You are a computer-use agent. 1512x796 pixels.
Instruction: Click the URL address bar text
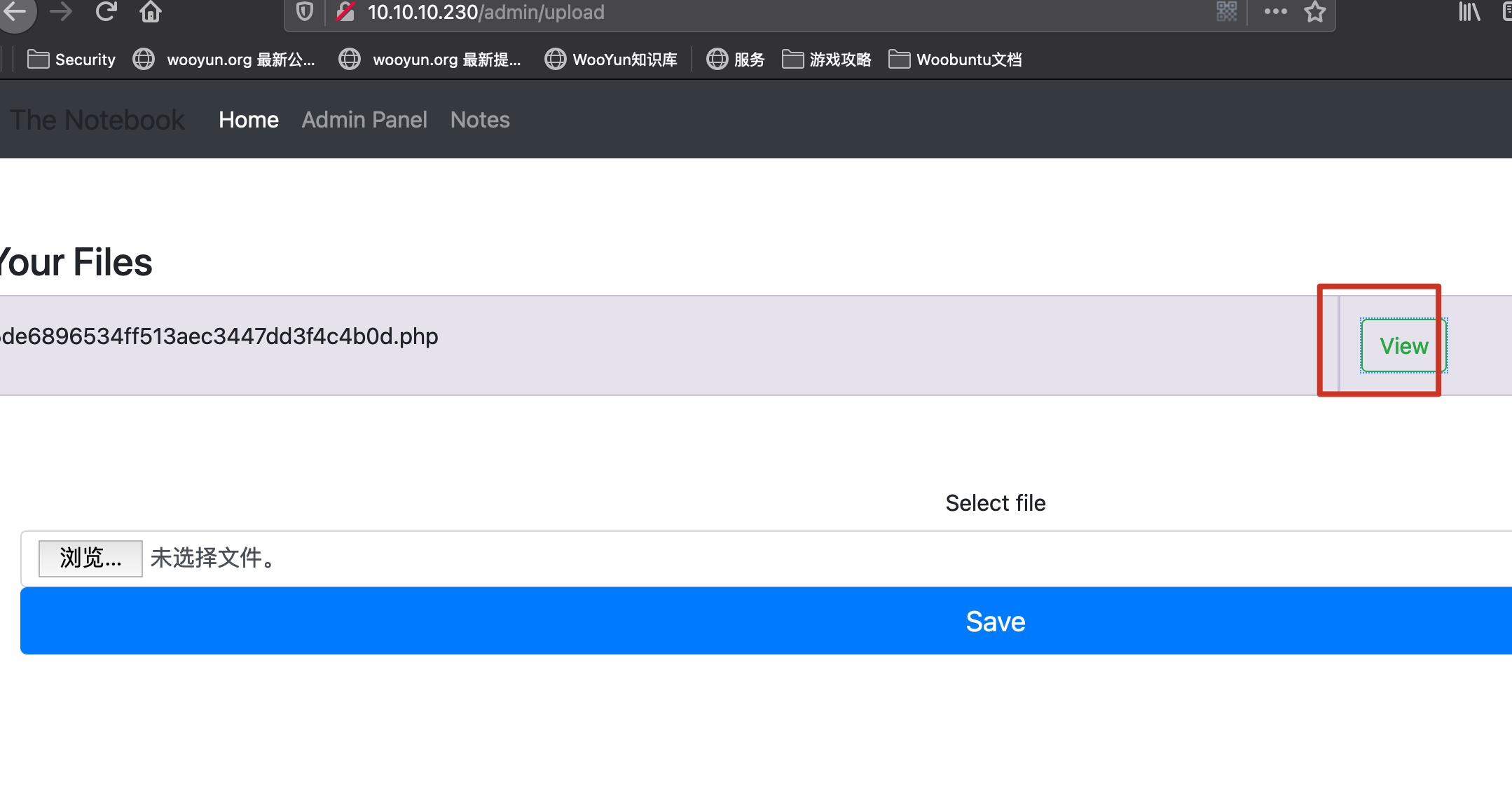tap(486, 13)
